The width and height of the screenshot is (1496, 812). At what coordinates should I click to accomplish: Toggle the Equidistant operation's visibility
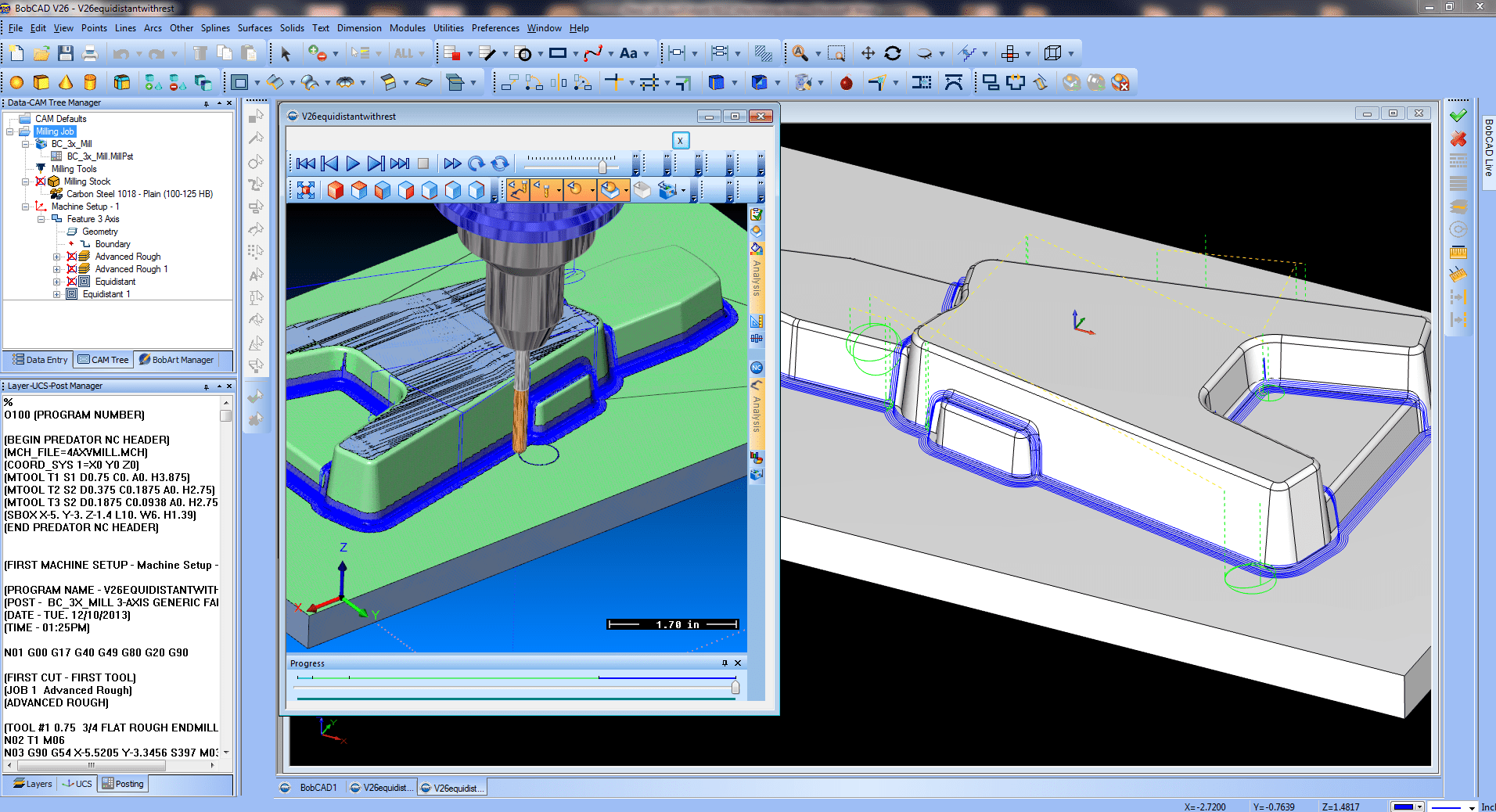72,282
